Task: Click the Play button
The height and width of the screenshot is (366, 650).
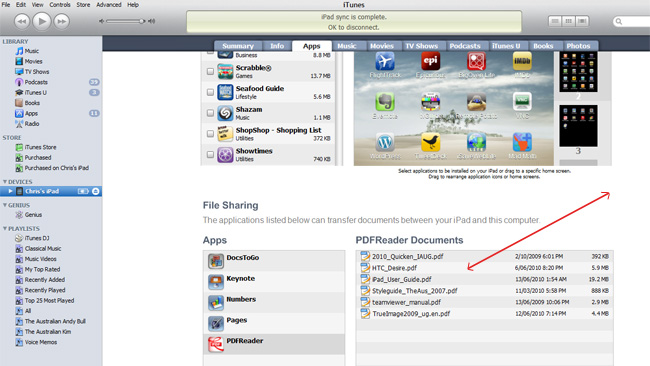Action: [41, 21]
